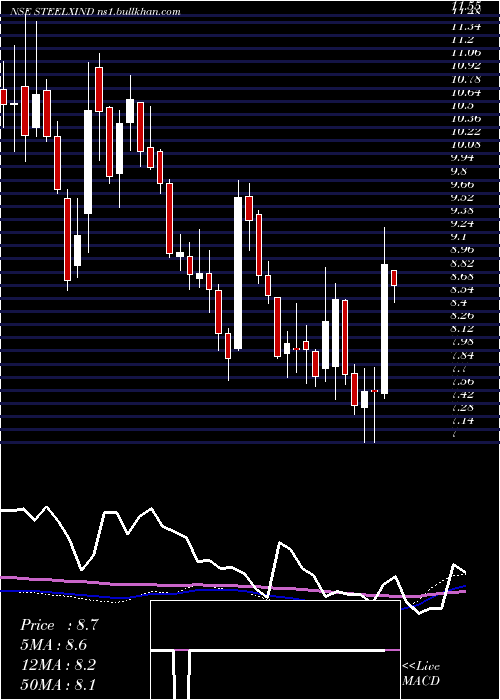Click the 7.56 price axis label
Viewport: 500px width, 700px height.
pyautogui.click(x=464, y=381)
